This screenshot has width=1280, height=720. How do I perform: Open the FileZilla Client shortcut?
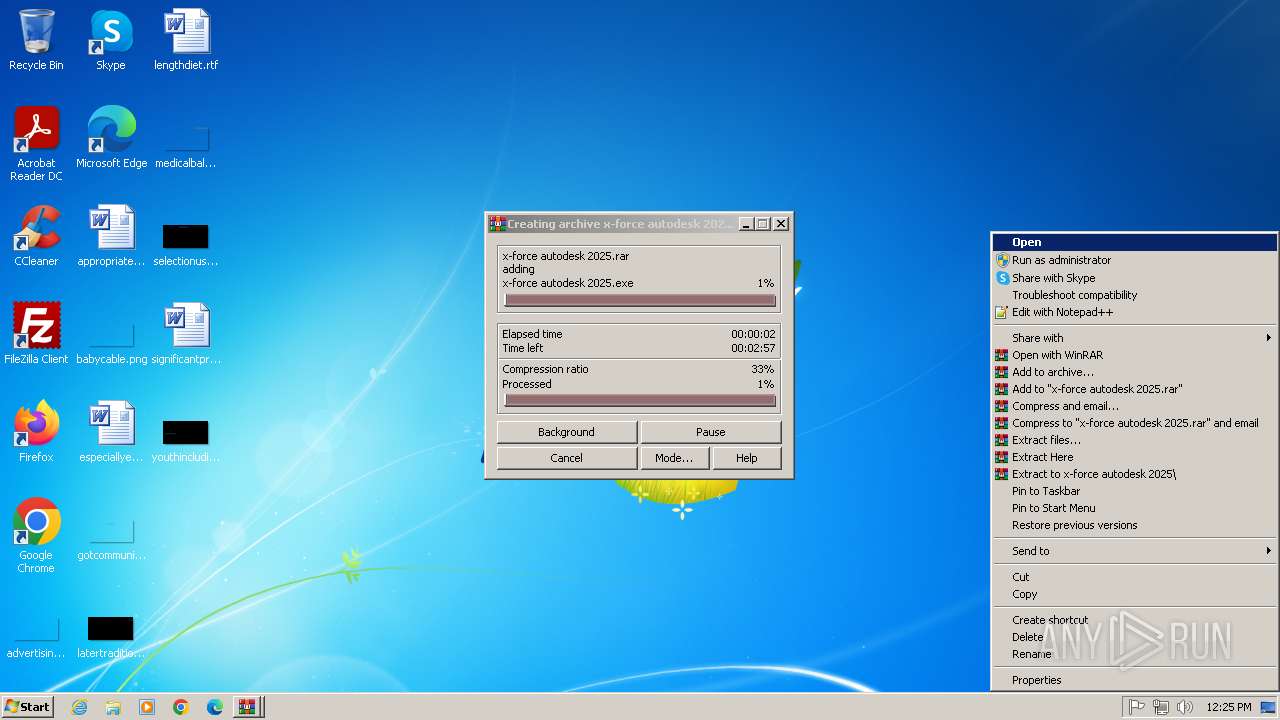click(x=36, y=334)
